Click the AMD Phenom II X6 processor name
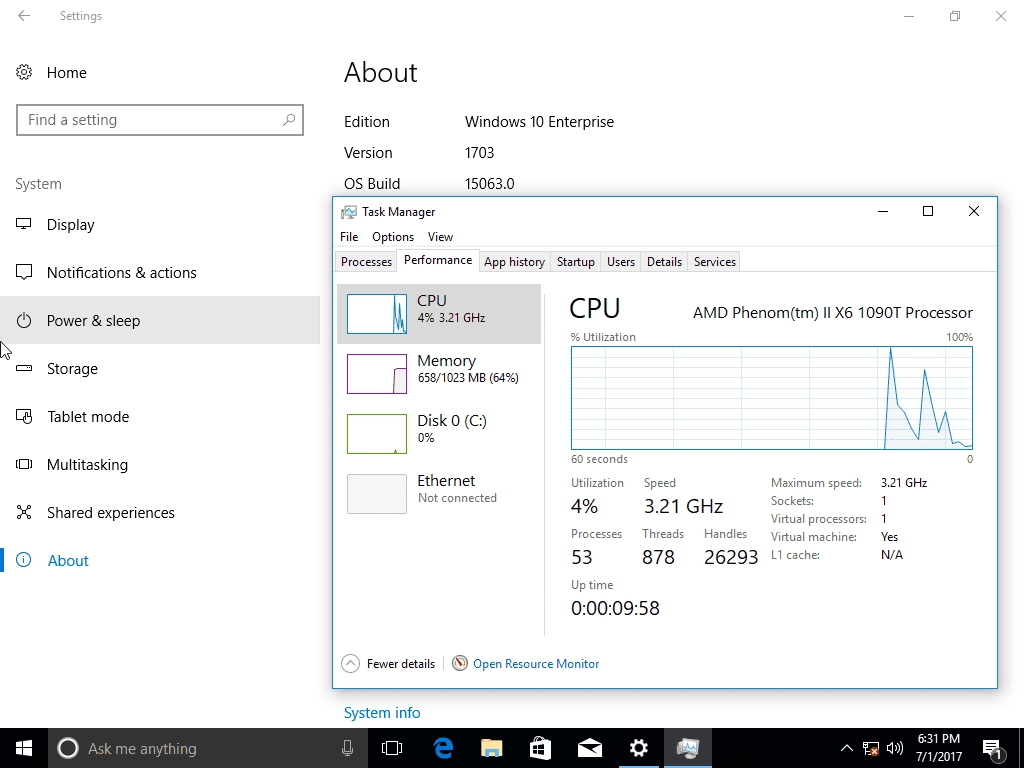1024x768 pixels. [833, 313]
